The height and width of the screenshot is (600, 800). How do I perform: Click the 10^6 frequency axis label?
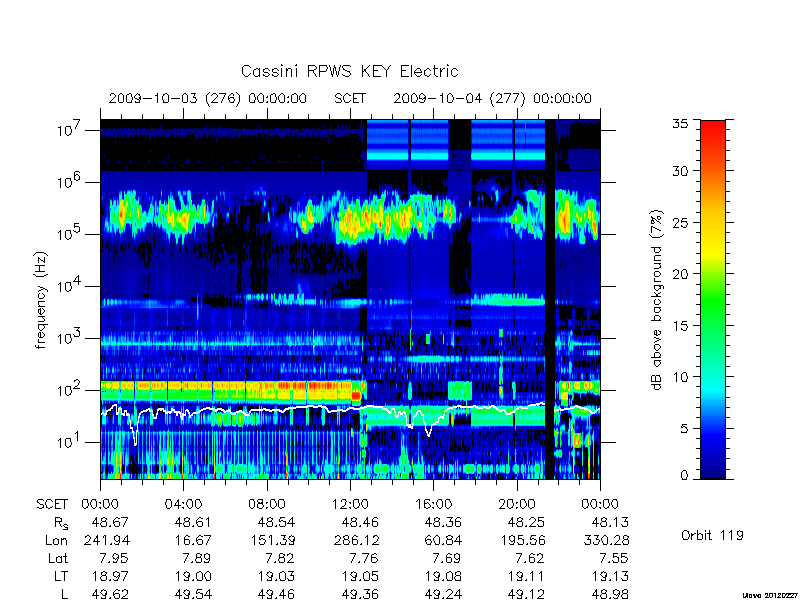(x=69, y=181)
